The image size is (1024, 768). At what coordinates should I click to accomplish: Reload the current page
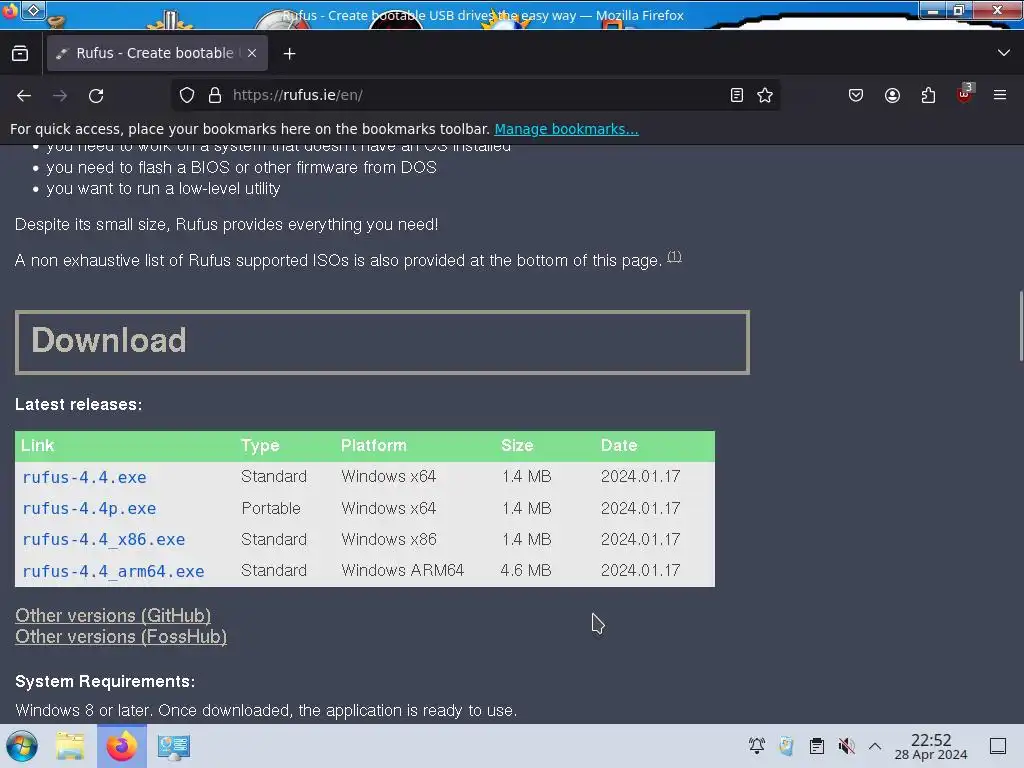(96, 96)
